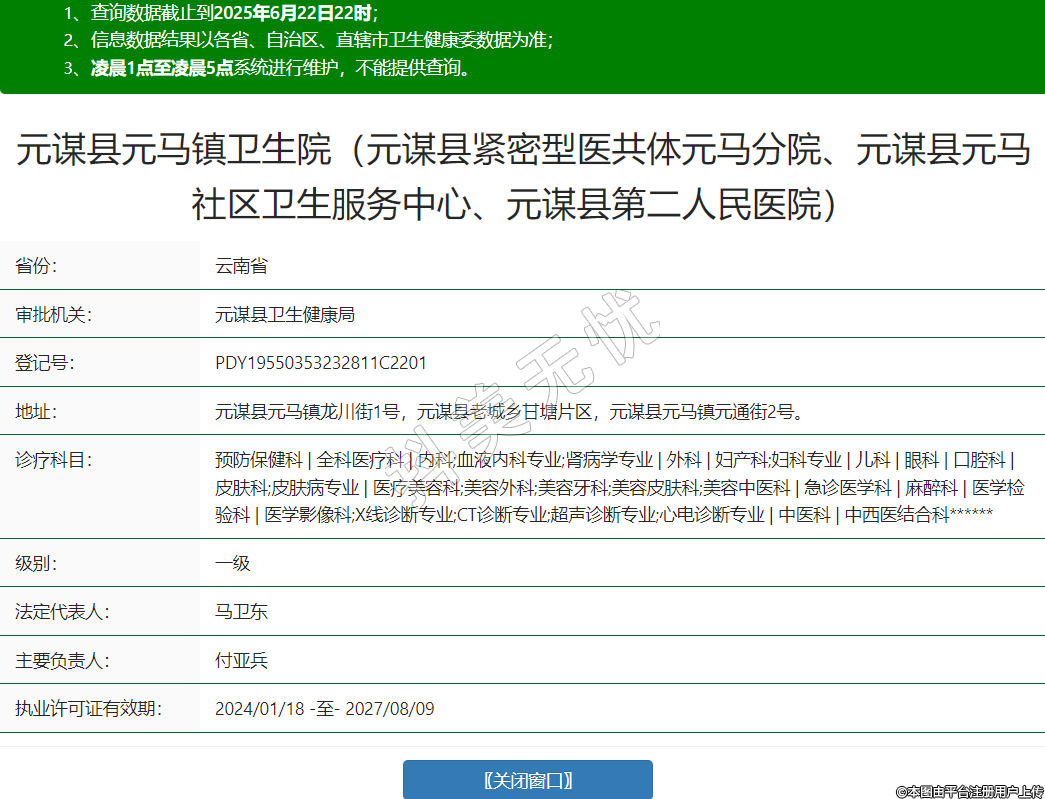Click the level value 一级
Viewport: 1045px width, 799px height.
tap(232, 563)
